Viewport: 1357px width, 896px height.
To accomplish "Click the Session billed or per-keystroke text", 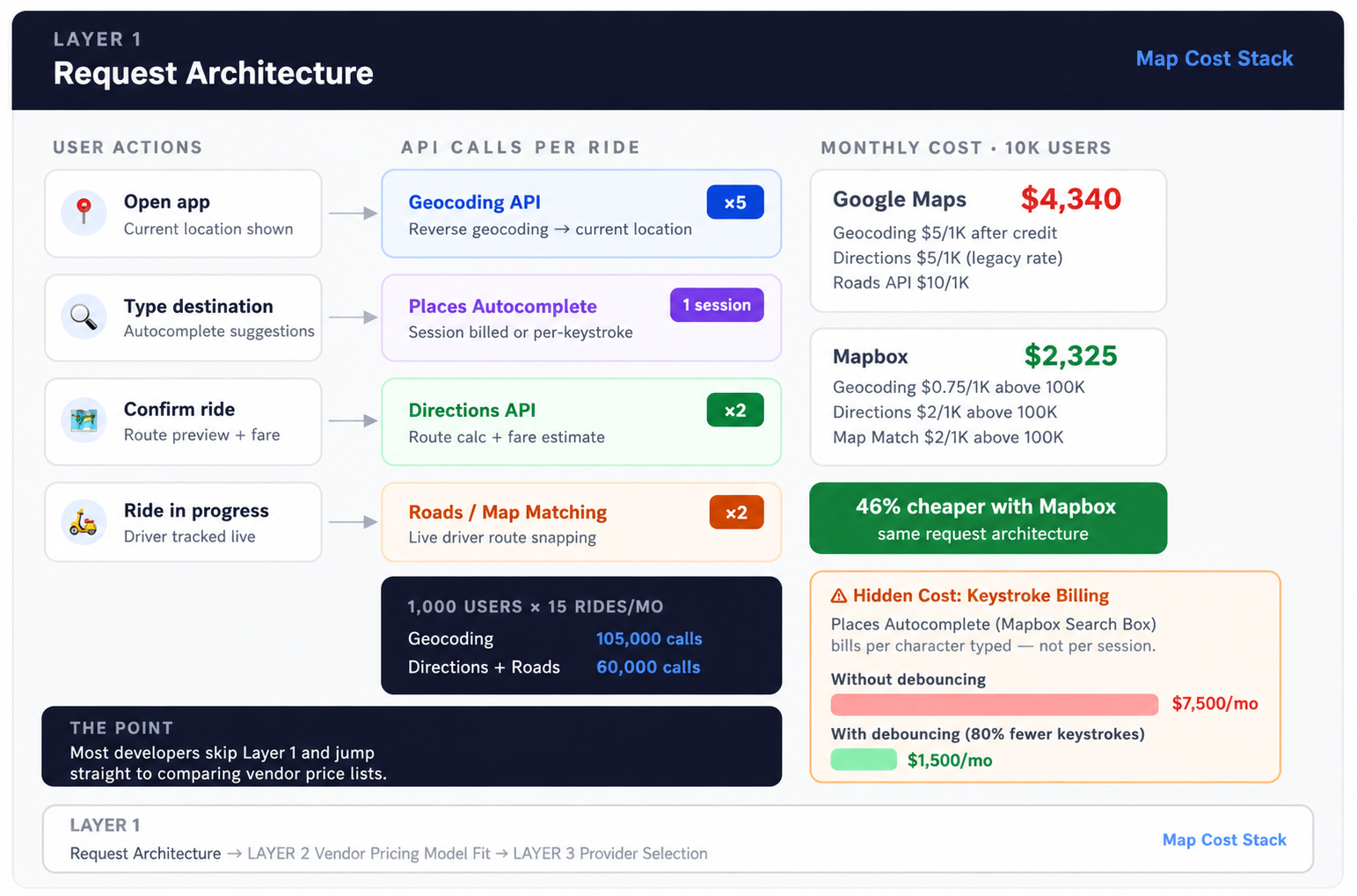I will coord(521,332).
